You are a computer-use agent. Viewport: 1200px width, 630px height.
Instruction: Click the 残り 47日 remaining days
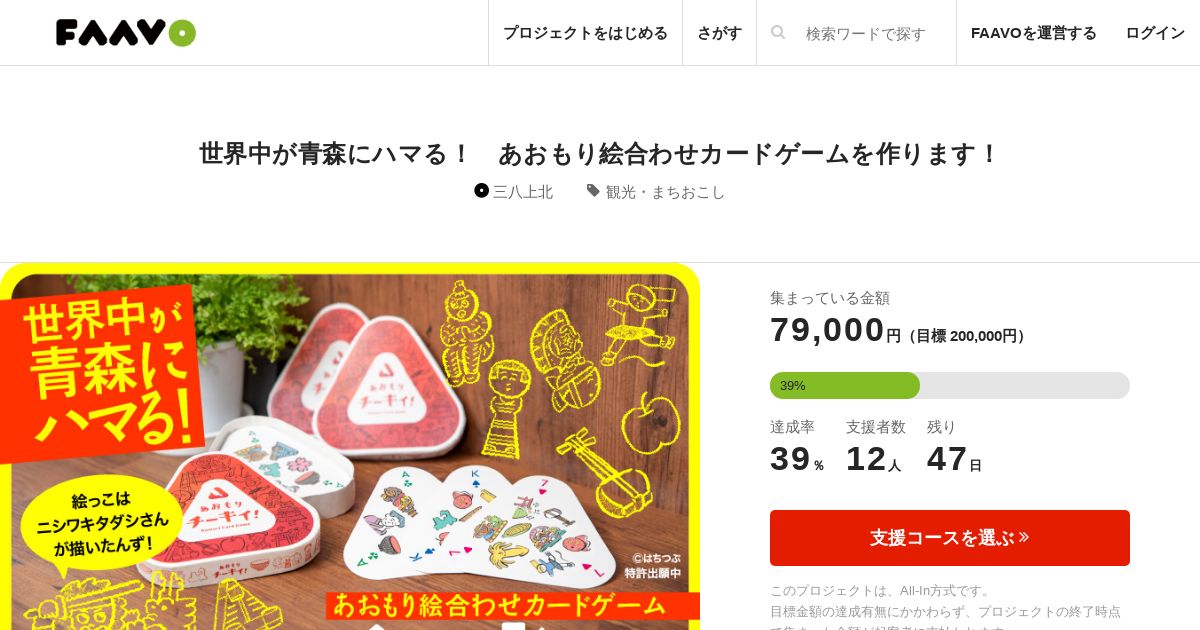954,447
